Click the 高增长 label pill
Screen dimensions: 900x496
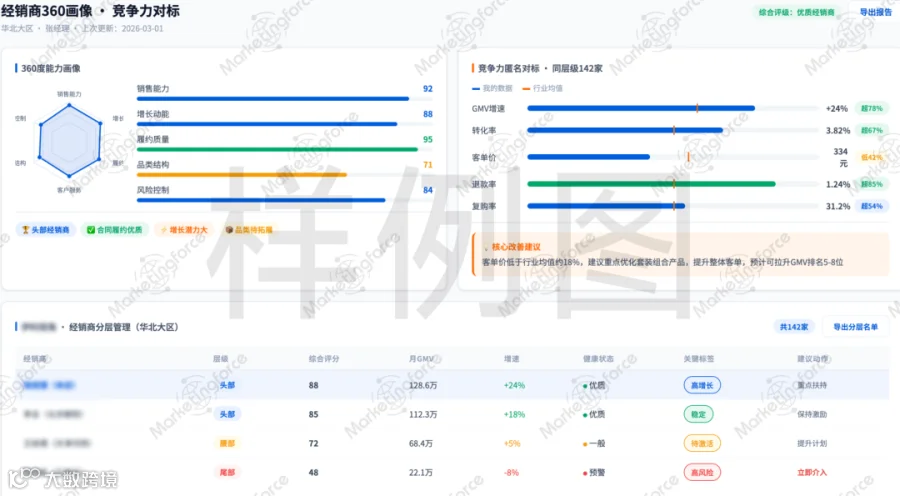(702, 385)
